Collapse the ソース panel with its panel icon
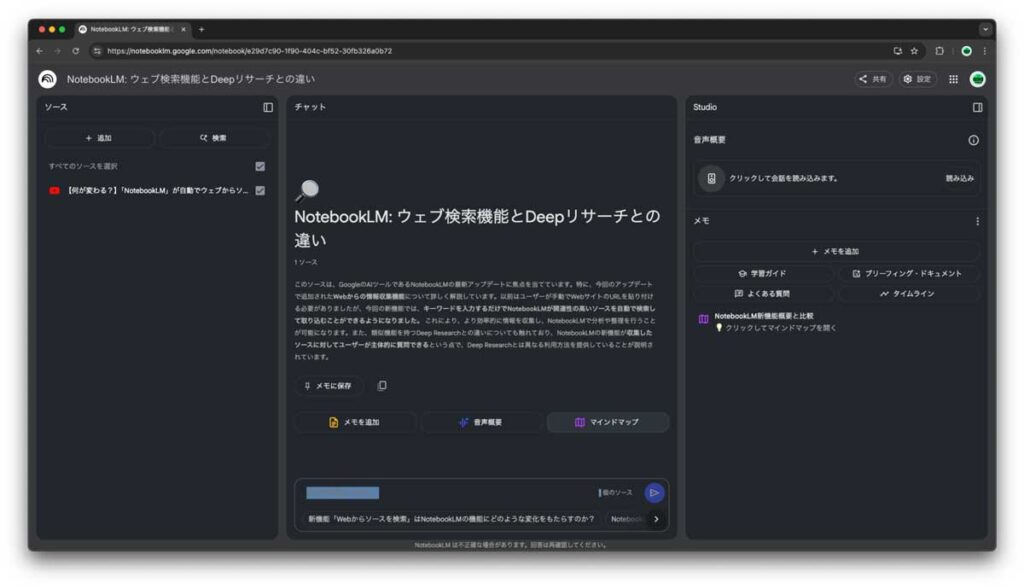1024x588 pixels. point(268,107)
